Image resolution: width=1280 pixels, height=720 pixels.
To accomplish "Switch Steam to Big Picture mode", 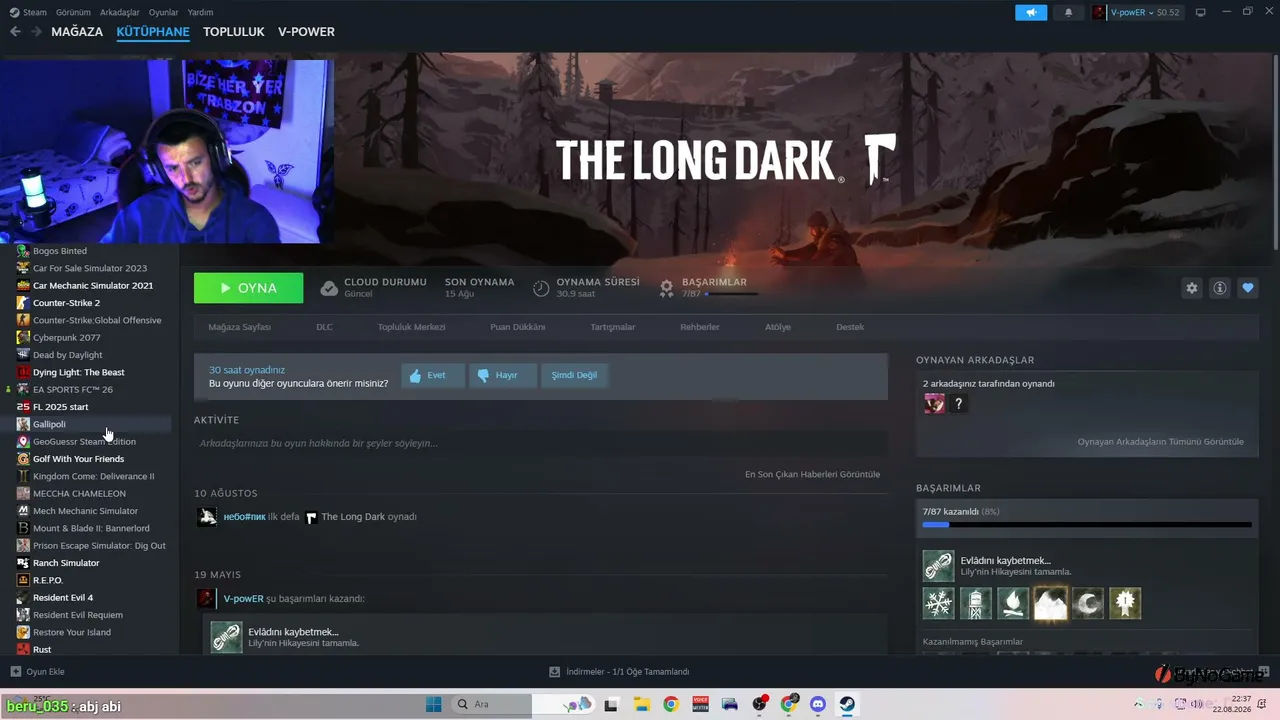I will point(1201,12).
